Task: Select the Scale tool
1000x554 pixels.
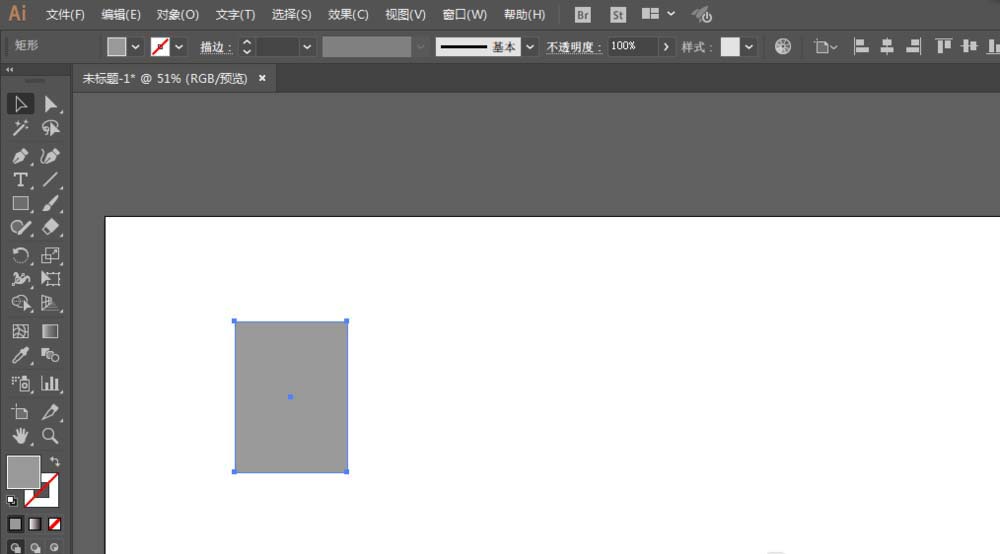Action: click(x=50, y=255)
